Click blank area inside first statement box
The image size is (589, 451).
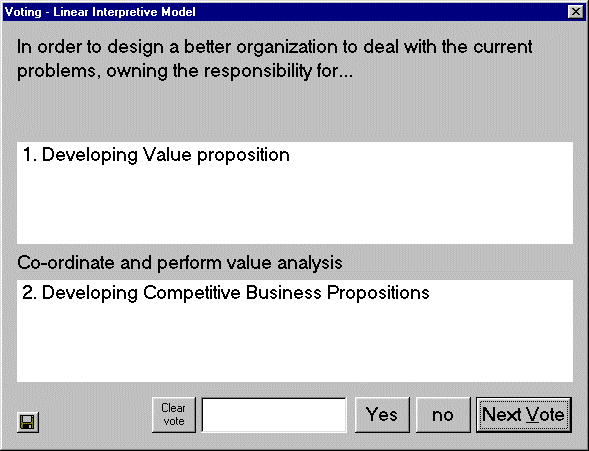(x=295, y=210)
